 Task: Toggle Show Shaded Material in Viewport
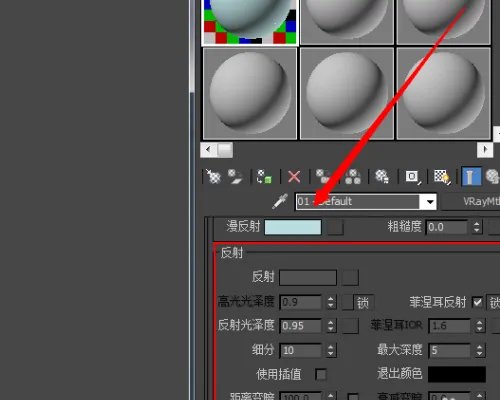pos(442,176)
